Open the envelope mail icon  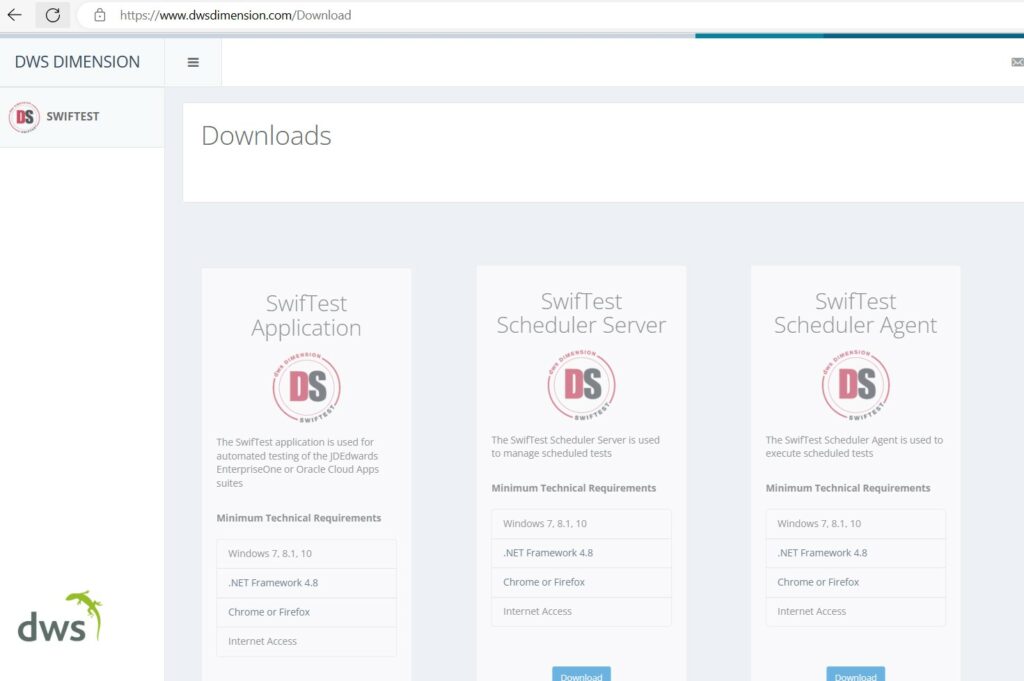click(x=1017, y=62)
